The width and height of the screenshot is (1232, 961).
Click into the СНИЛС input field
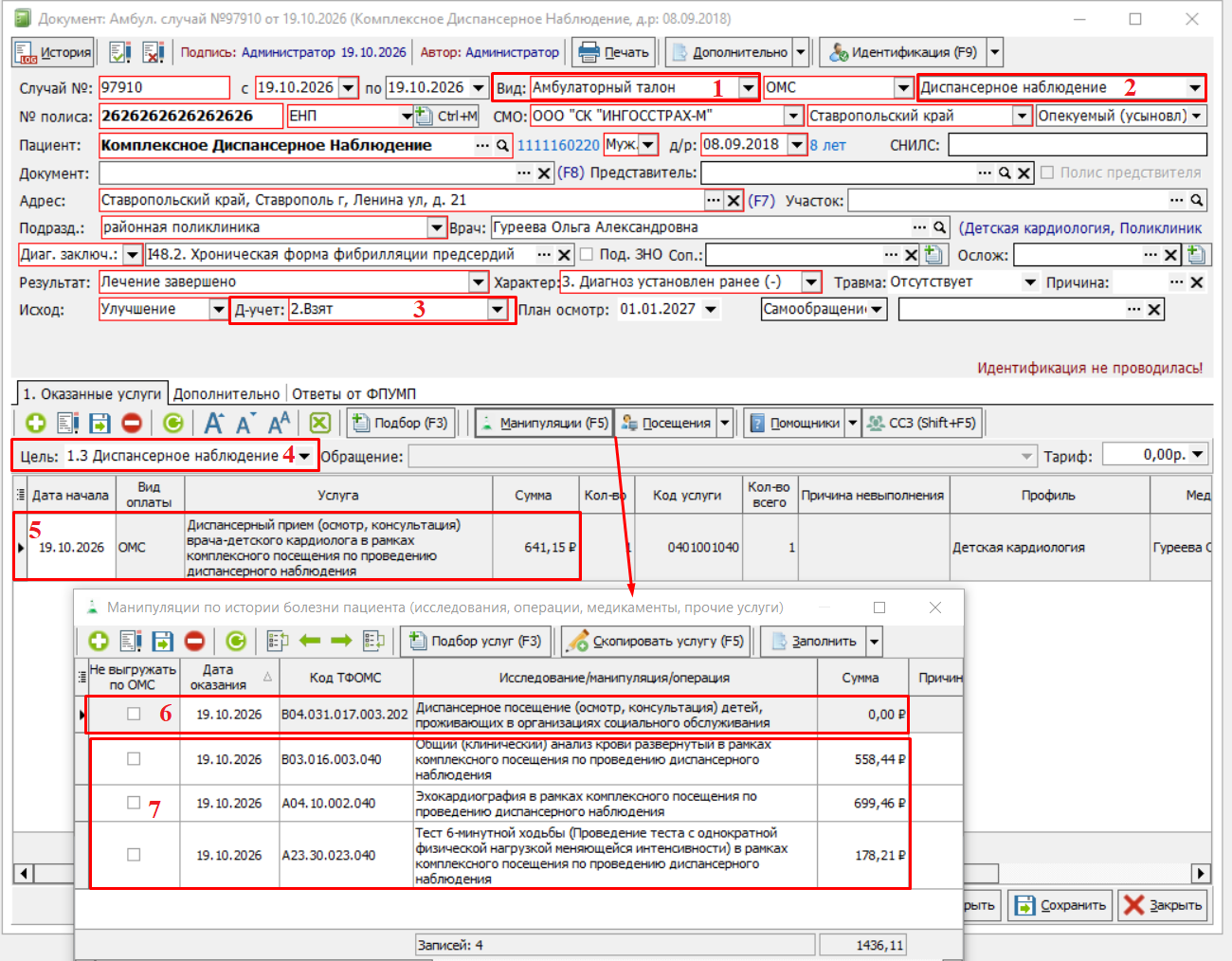1078,145
